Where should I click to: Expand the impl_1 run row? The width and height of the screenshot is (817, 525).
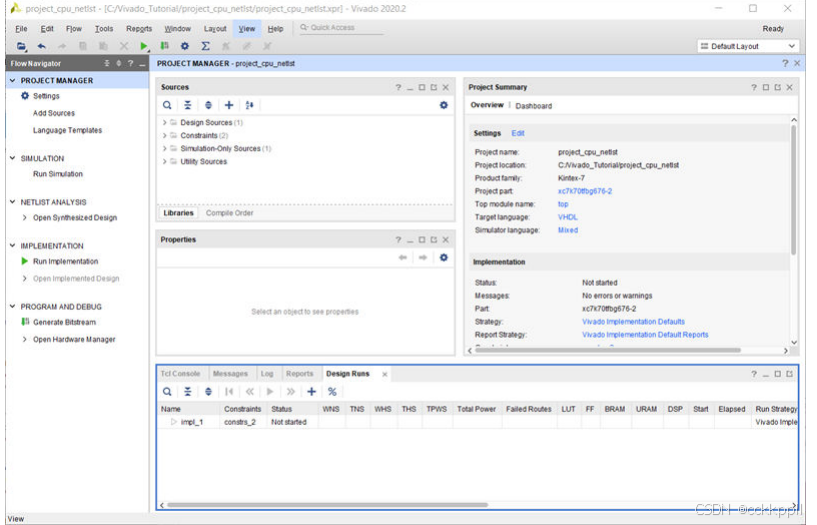(174, 422)
